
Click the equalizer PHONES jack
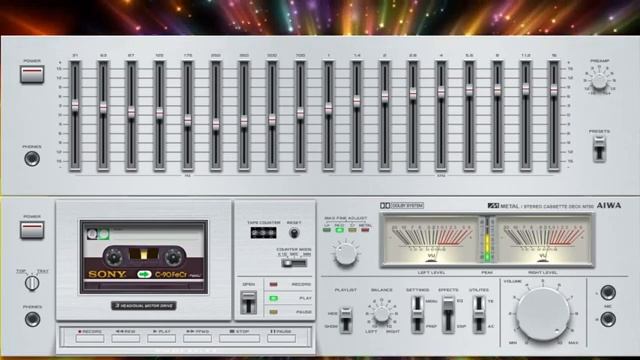click(32, 158)
